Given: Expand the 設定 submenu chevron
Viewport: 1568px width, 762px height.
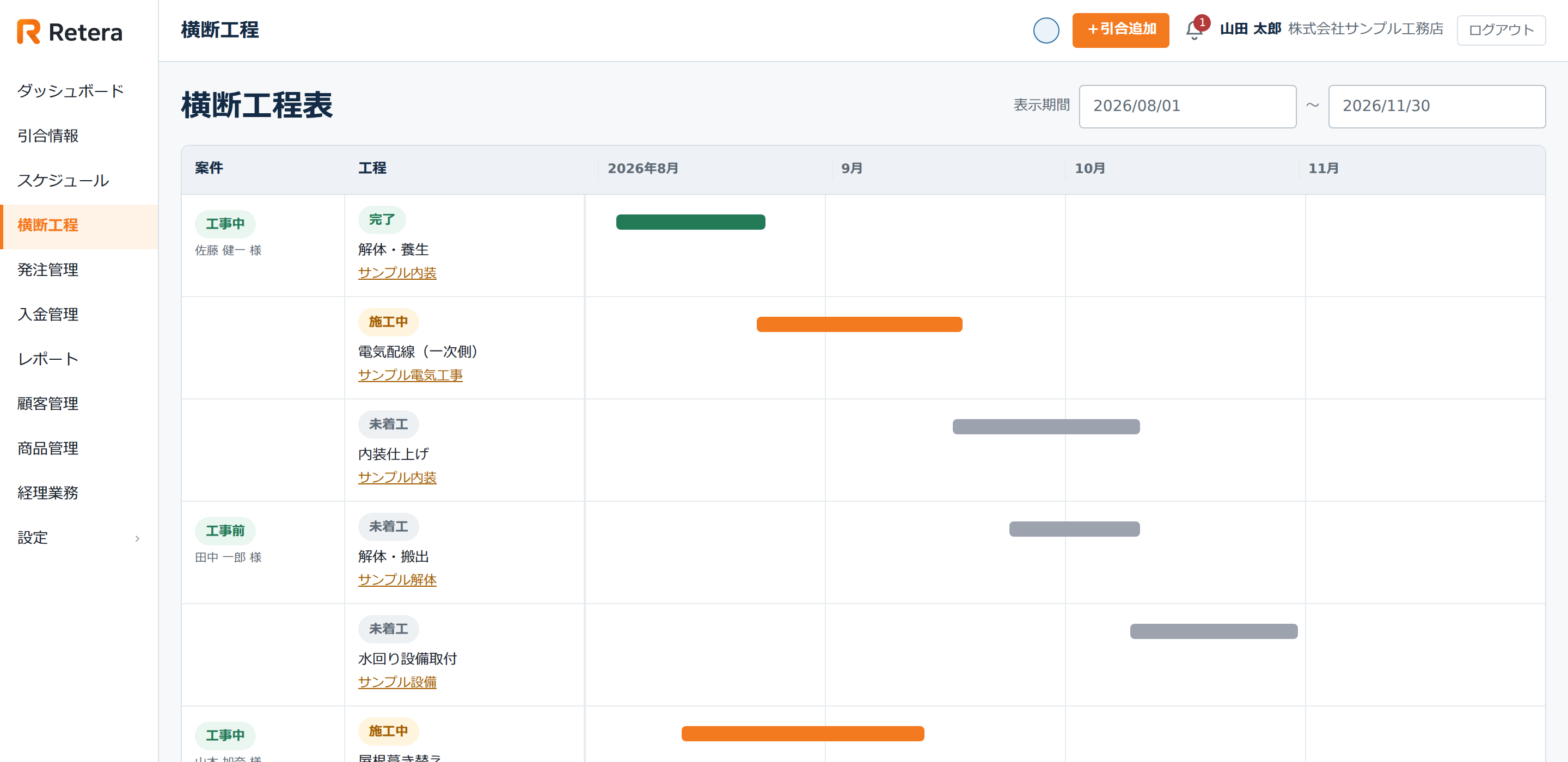Looking at the screenshot, I should coord(138,538).
